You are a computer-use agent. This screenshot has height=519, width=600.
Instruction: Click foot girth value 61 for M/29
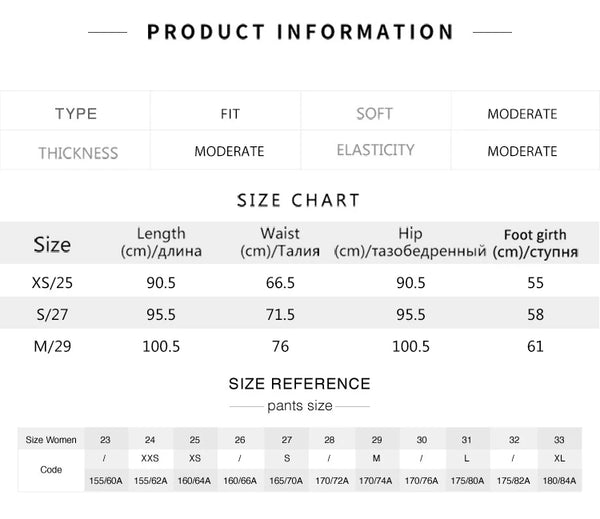535,346
